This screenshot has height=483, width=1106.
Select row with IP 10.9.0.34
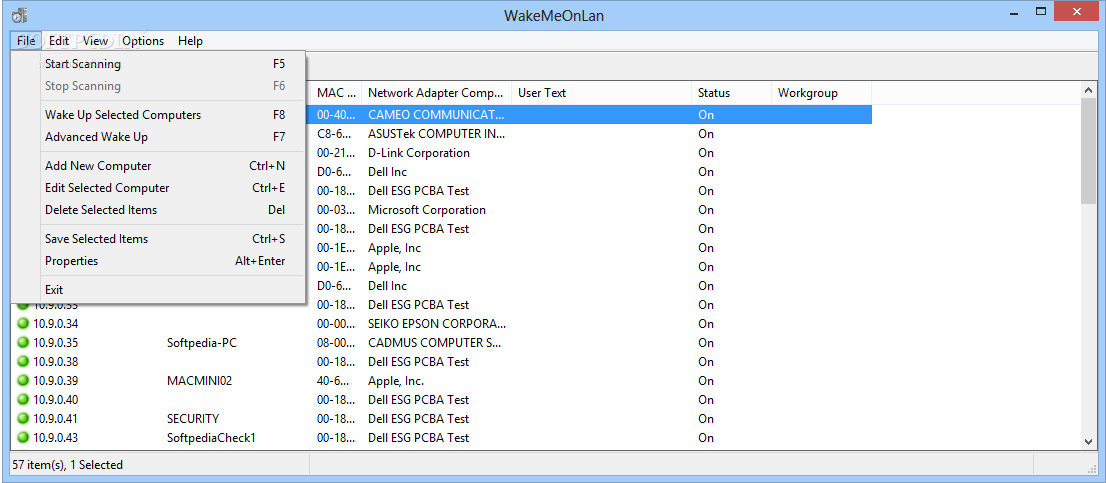442,324
